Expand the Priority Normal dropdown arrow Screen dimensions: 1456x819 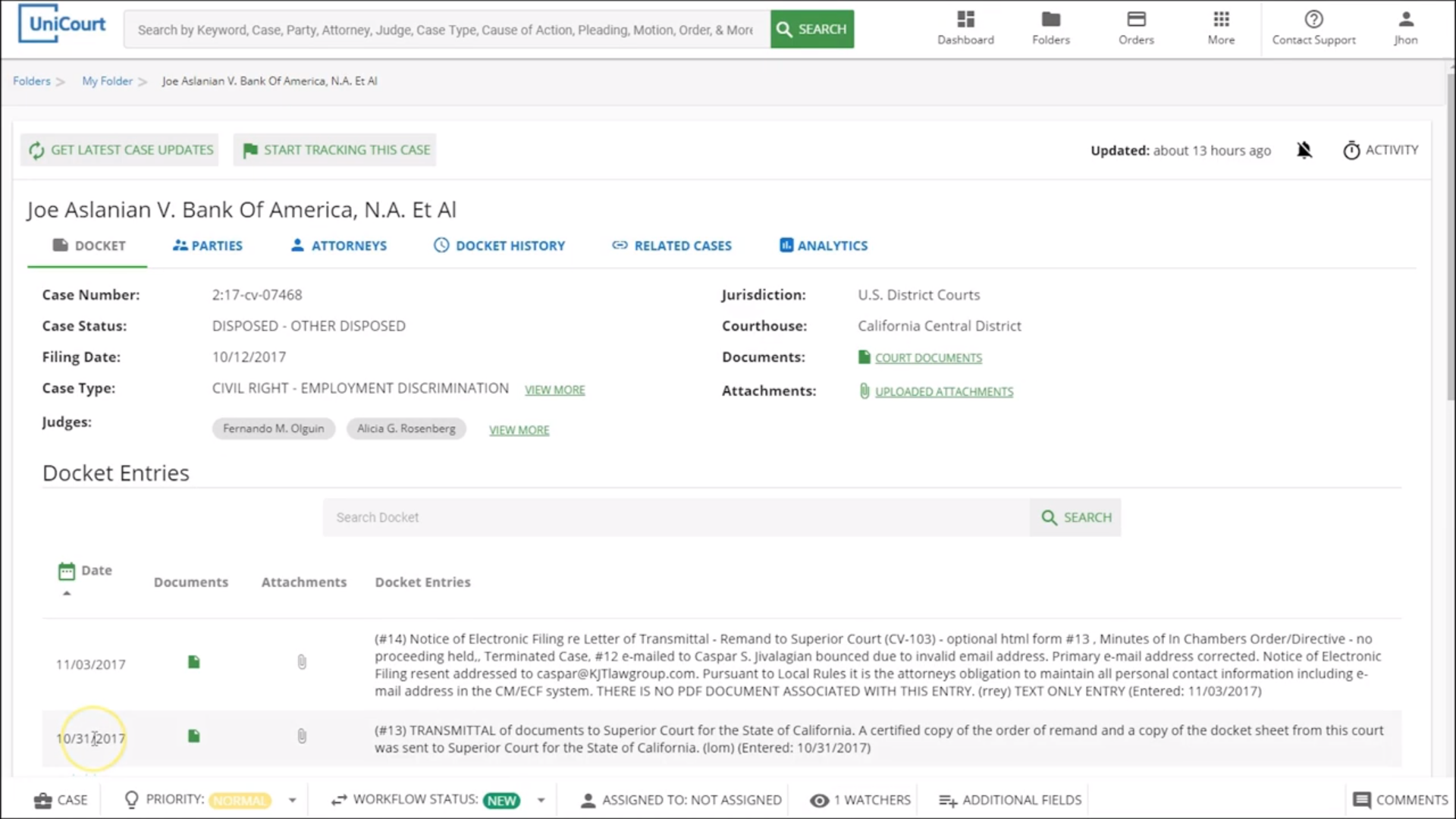[292, 801]
